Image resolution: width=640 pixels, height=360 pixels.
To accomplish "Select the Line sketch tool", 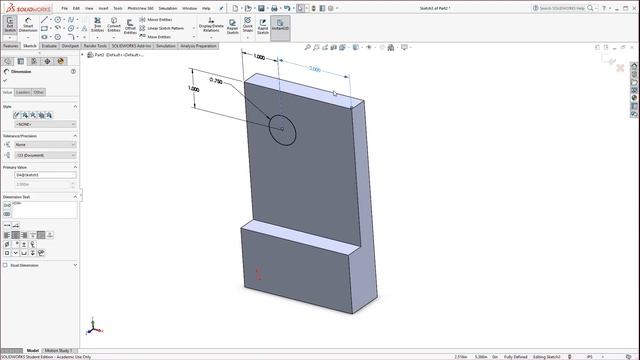I will click(x=44, y=20).
